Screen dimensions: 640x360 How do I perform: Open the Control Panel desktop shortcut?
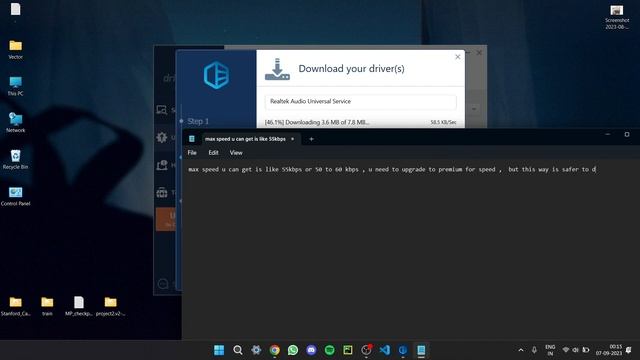[x=16, y=196]
